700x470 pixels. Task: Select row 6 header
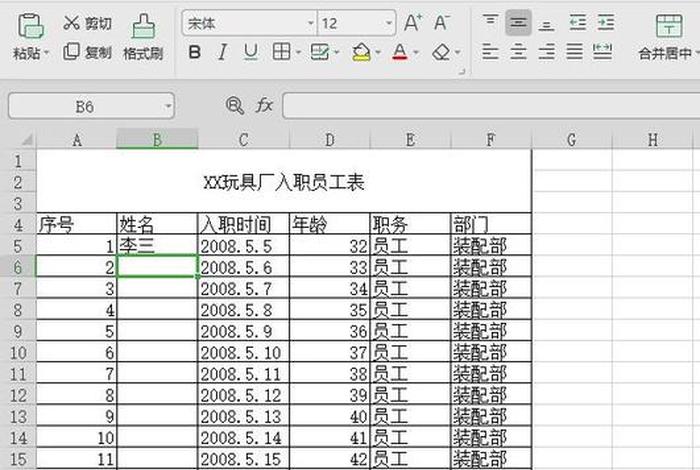[x=18, y=267]
